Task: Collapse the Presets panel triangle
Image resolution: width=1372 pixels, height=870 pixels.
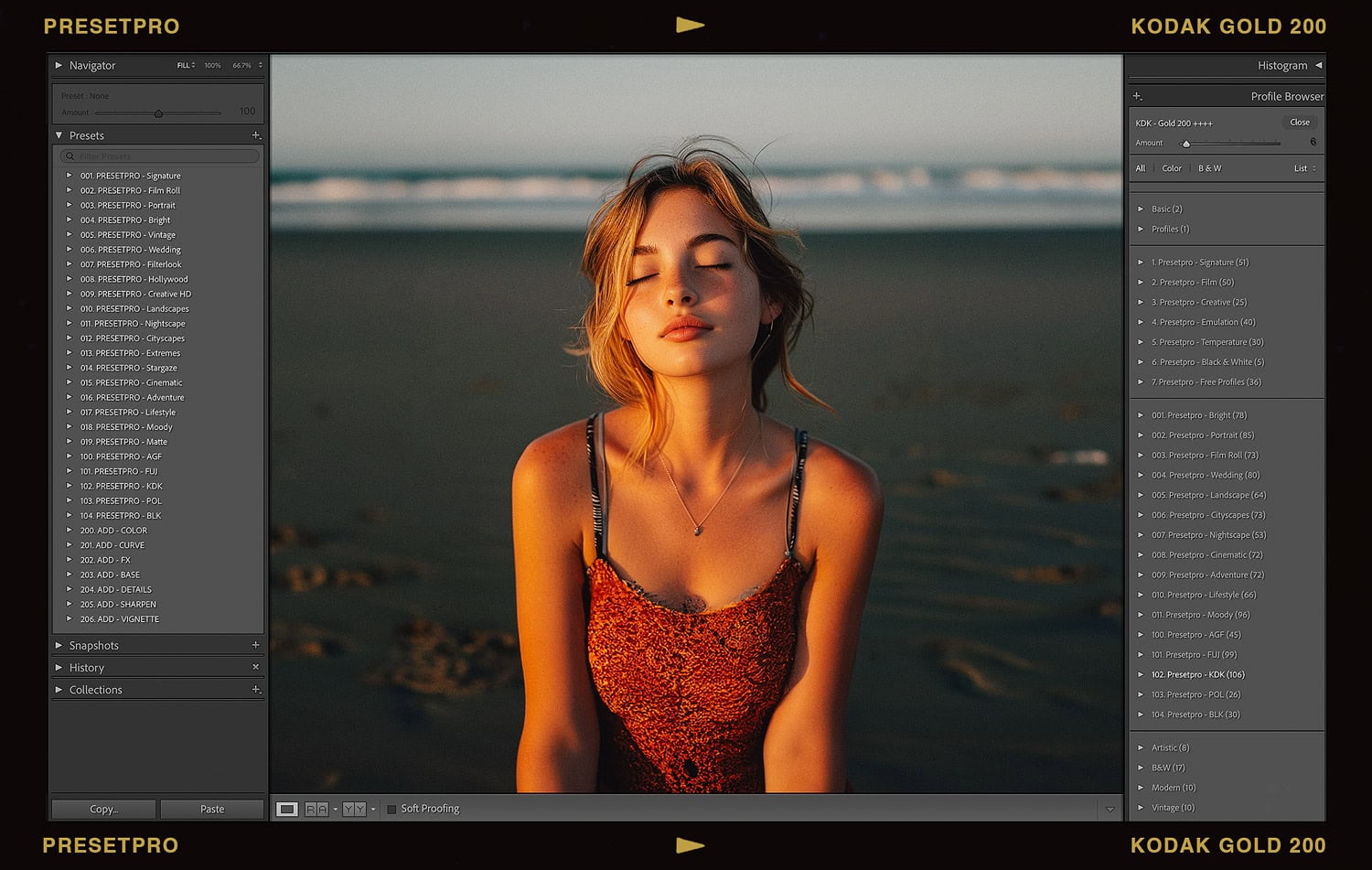Action: tap(59, 135)
